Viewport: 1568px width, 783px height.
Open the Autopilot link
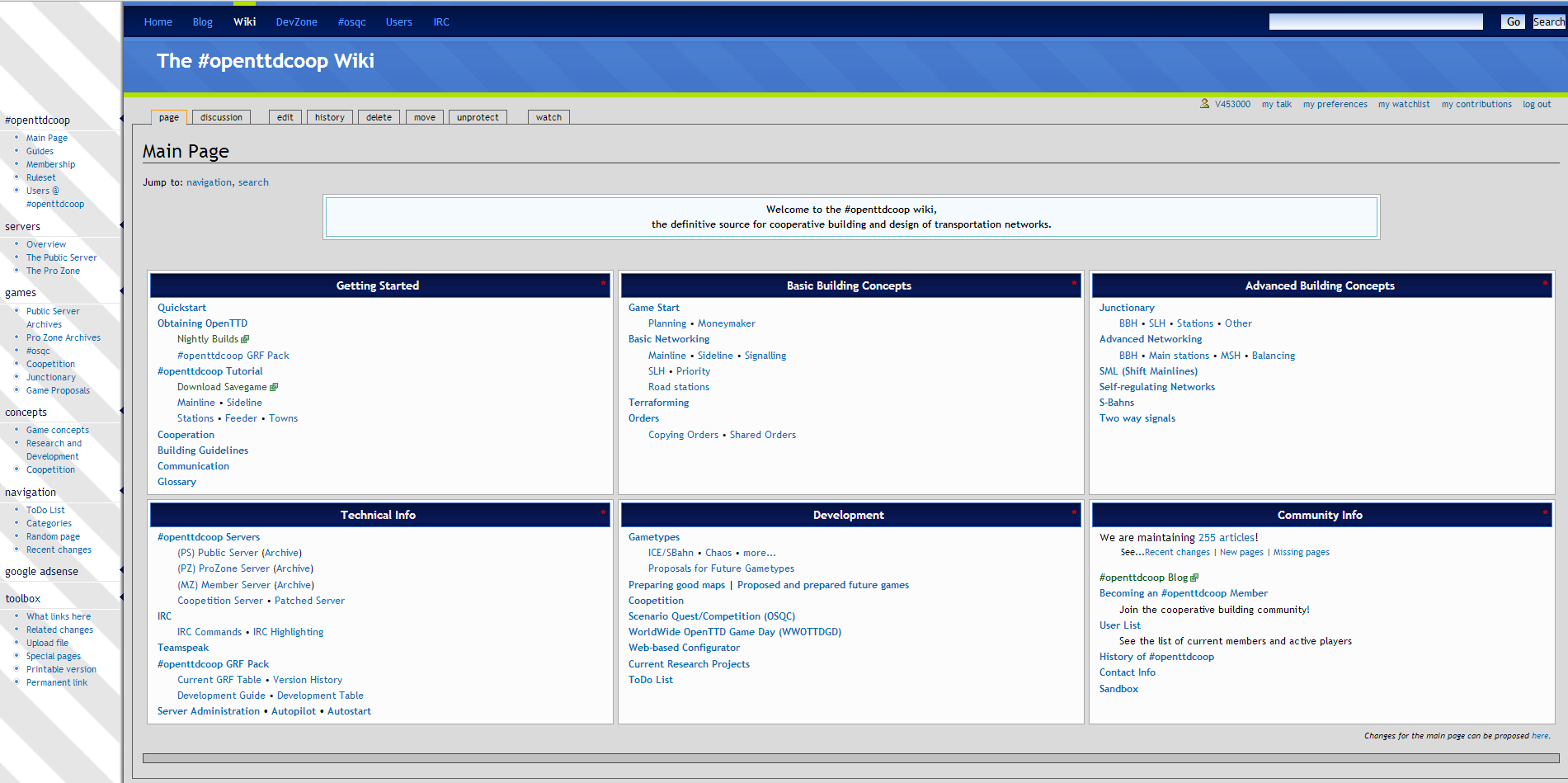click(x=294, y=711)
